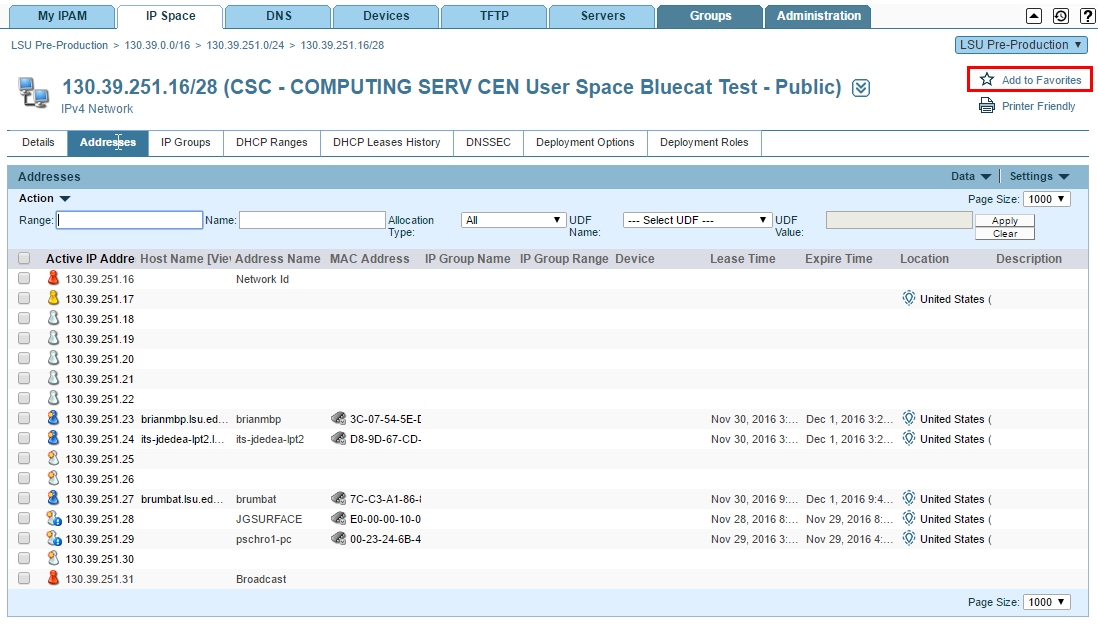Click red status icon for 130.39.251.31 Broadcast
The height and width of the screenshot is (636, 1098).
click(x=53, y=578)
